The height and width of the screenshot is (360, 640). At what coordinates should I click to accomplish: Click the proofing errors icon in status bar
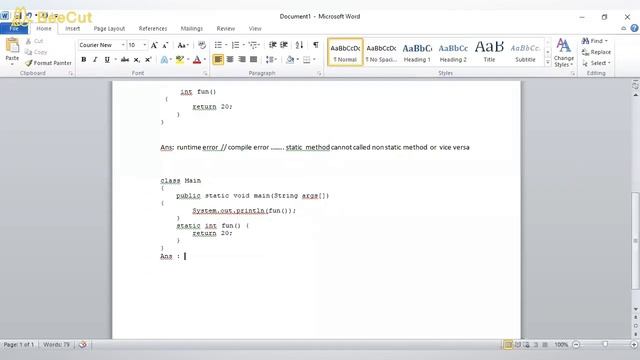(x=83, y=345)
